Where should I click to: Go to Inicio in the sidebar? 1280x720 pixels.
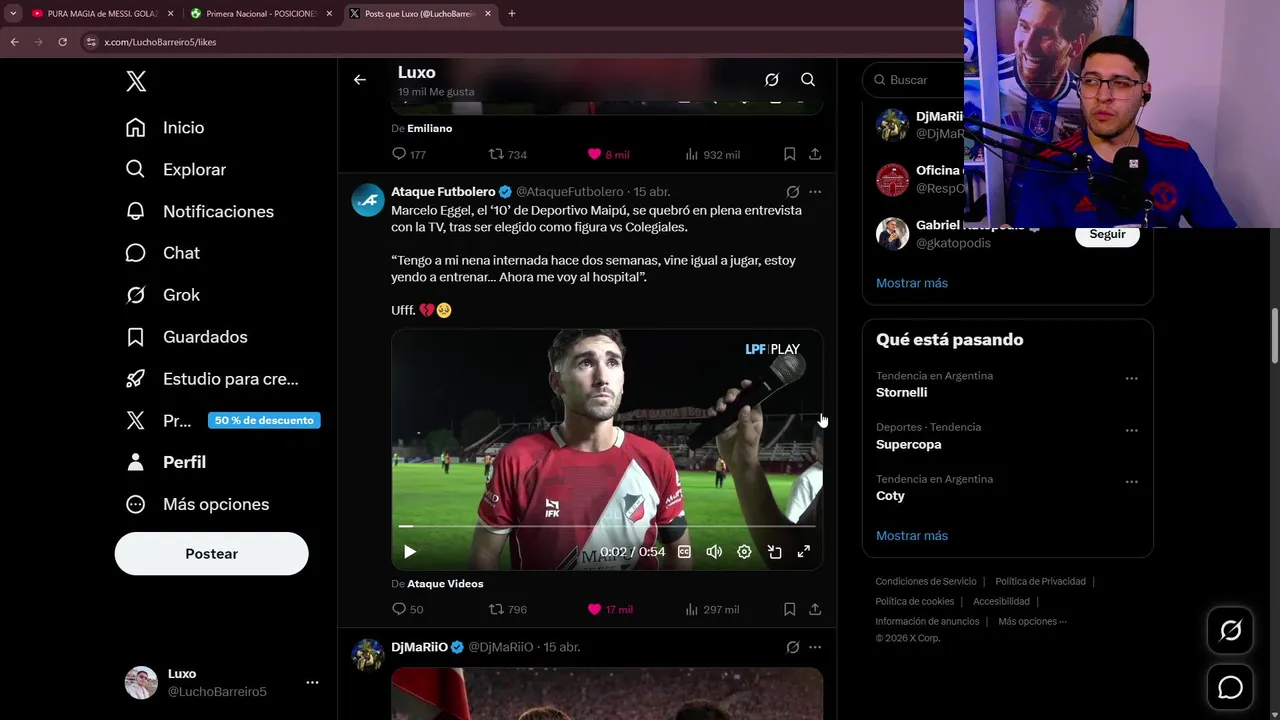click(x=165, y=128)
